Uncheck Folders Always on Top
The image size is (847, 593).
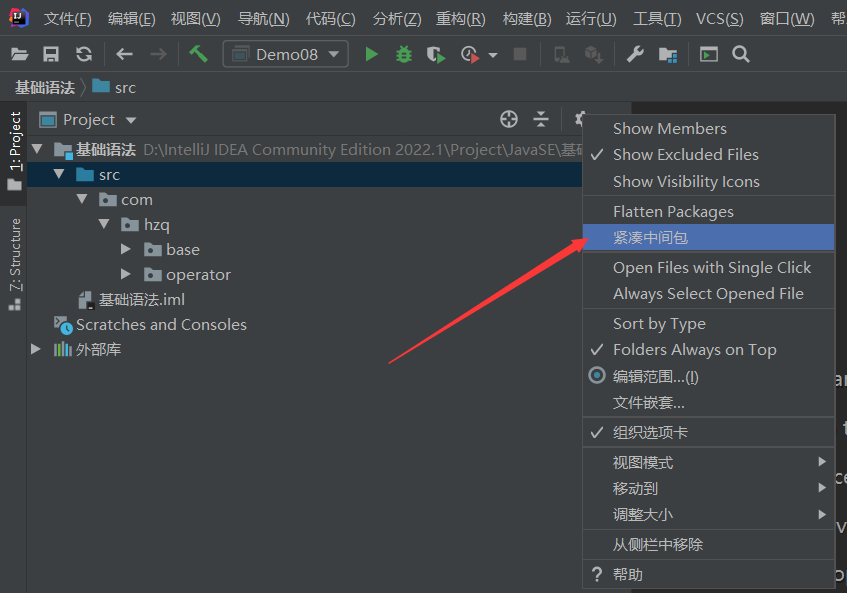[708, 350]
